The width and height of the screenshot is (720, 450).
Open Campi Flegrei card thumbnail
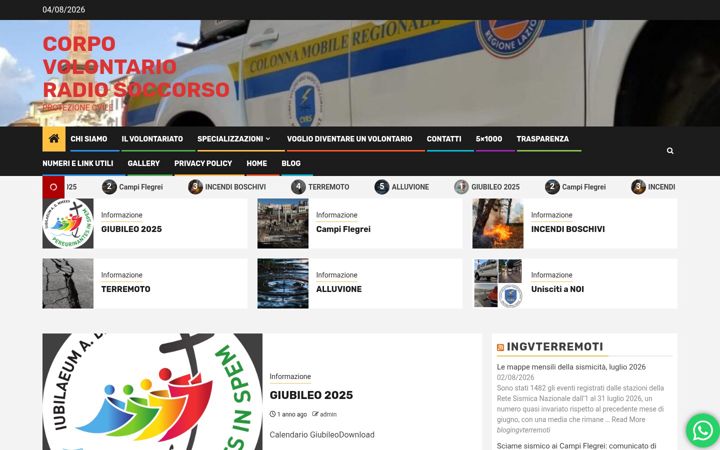(x=283, y=224)
